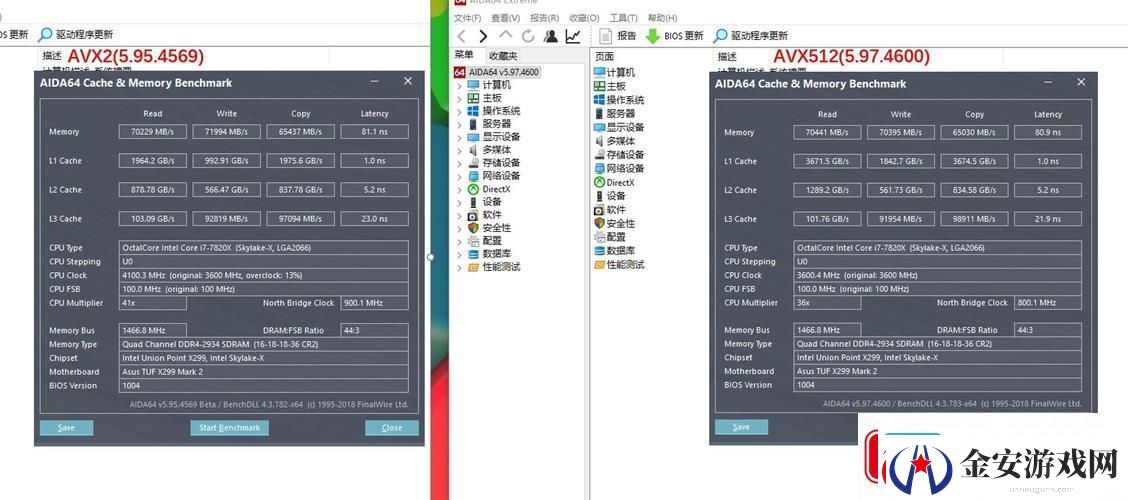1128x500 pixels.
Task: Open the line graph toolbar icon
Action: coord(573,36)
